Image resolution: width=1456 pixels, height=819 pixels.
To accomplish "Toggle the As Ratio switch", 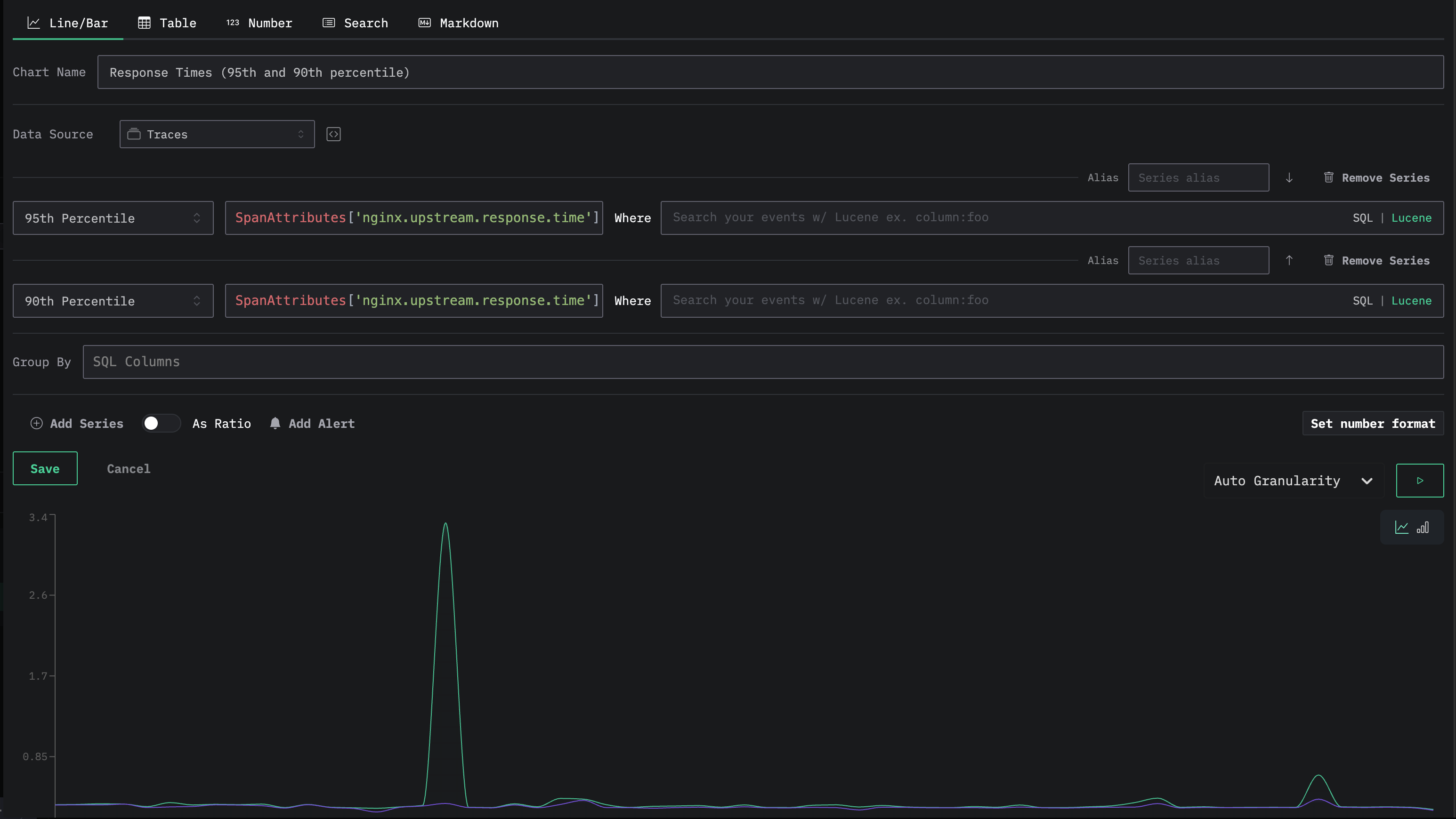I will [161, 424].
